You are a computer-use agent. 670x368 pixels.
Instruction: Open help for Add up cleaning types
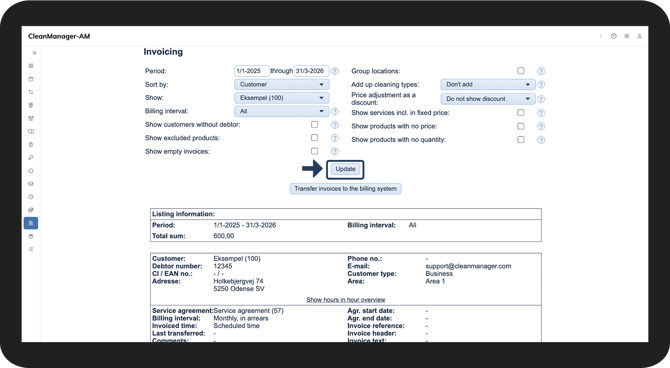coord(541,85)
